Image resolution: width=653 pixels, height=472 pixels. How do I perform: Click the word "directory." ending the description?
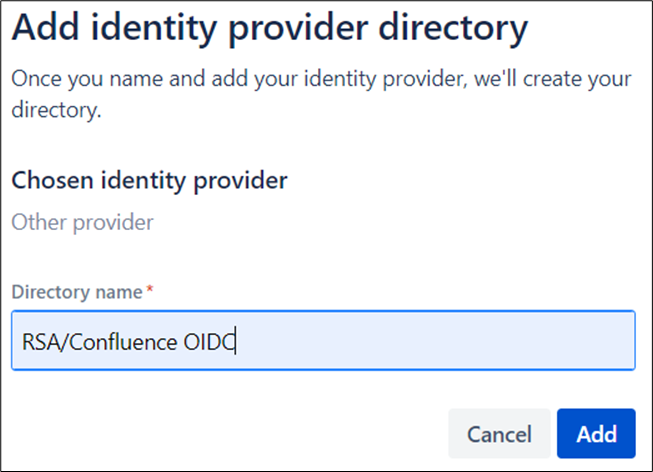56,110
